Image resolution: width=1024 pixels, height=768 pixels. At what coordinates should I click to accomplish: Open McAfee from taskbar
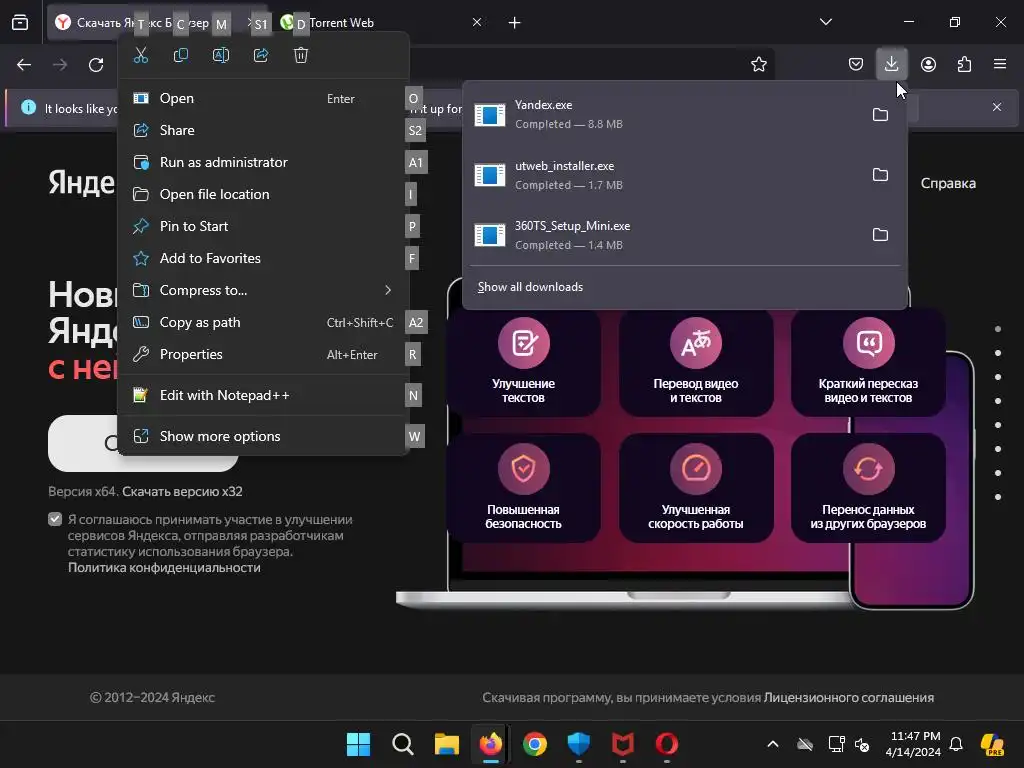(x=622, y=744)
